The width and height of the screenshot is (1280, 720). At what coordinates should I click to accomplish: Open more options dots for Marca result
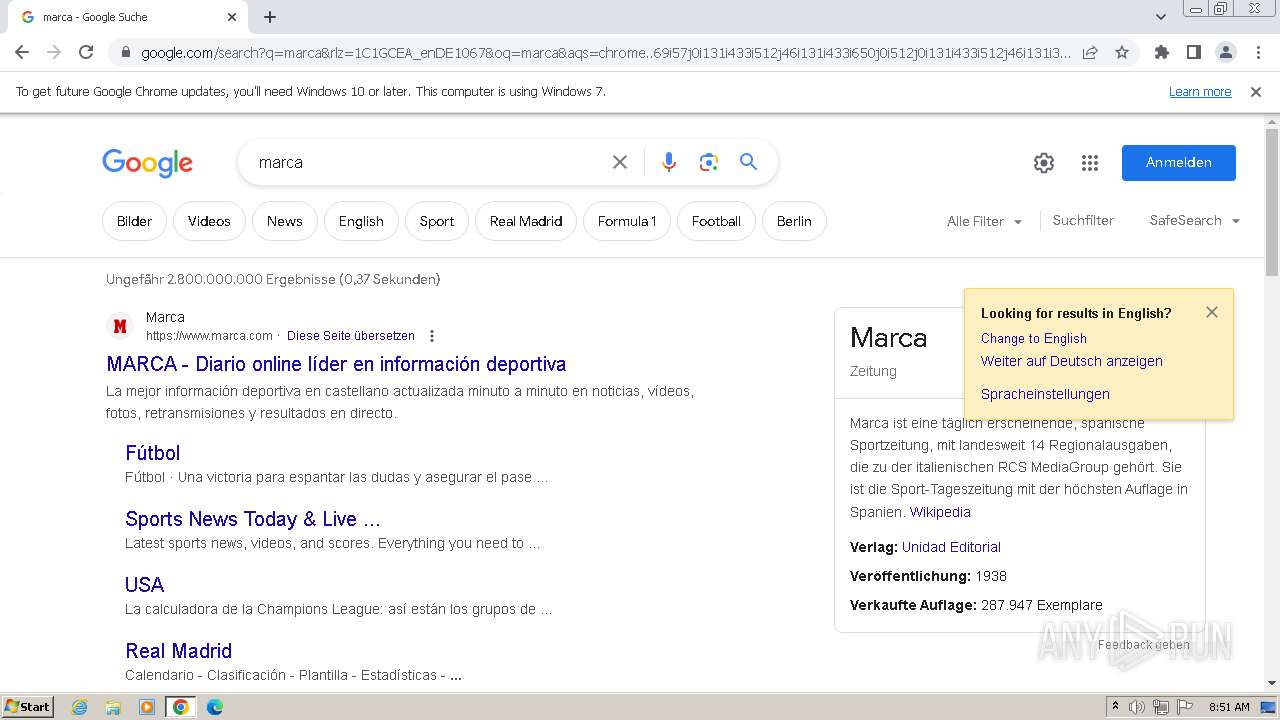coord(432,336)
